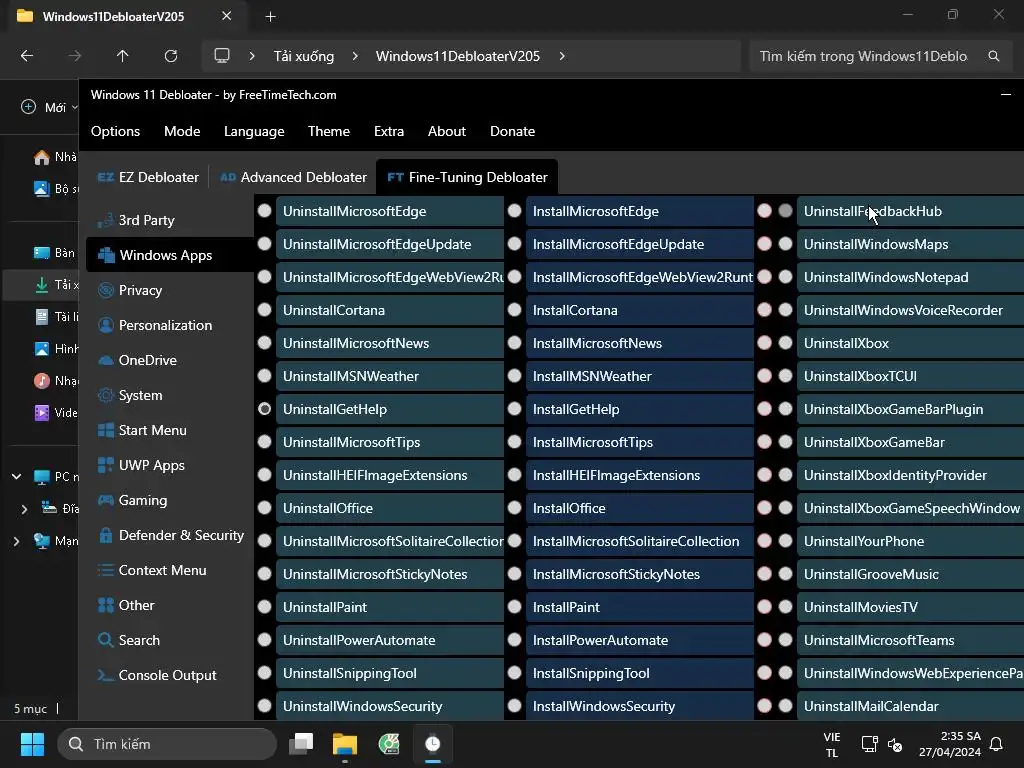Select the InstallMicrosoftEdge radio button

(x=515, y=211)
